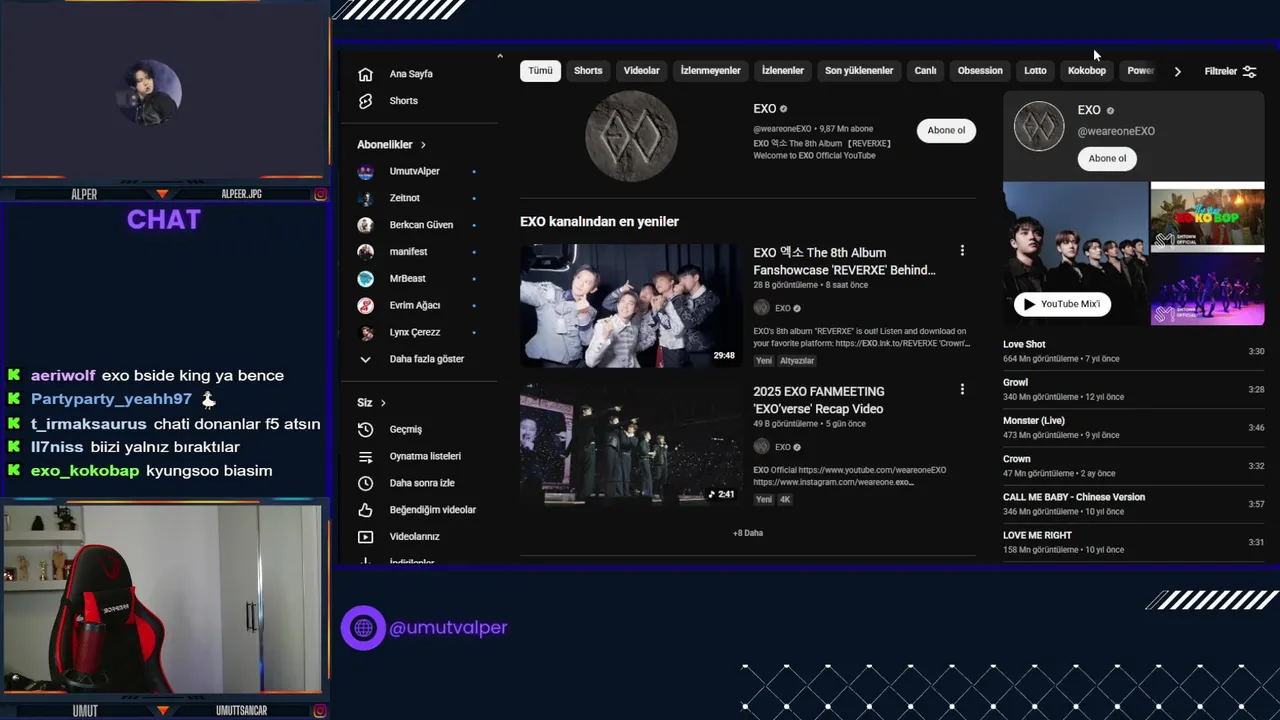Image resolution: width=1280 pixels, height=720 pixels.
Task: Click @weareoneEXO handle in right panel
Action: pos(1116,131)
